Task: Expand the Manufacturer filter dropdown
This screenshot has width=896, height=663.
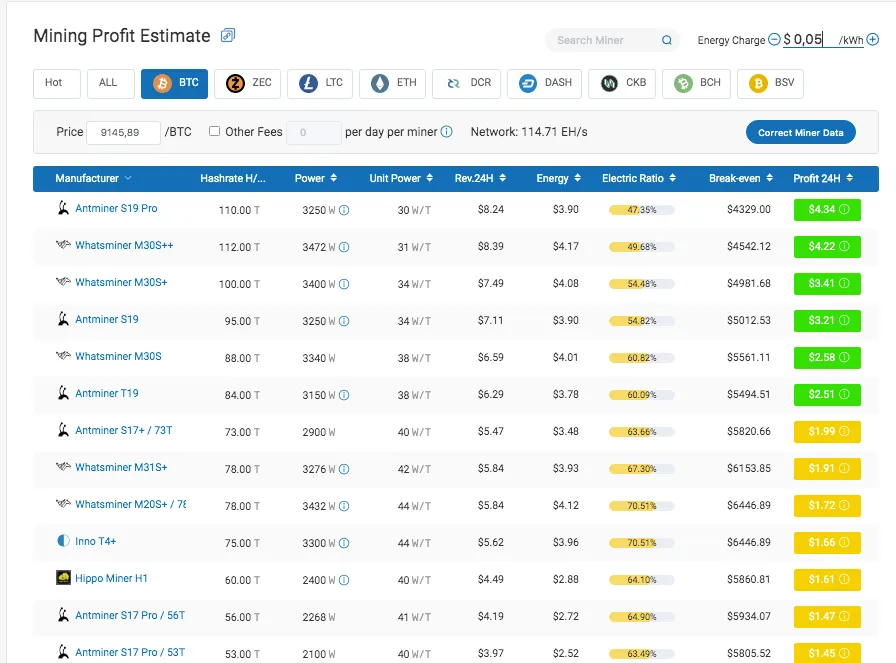Action: (128, 178)
